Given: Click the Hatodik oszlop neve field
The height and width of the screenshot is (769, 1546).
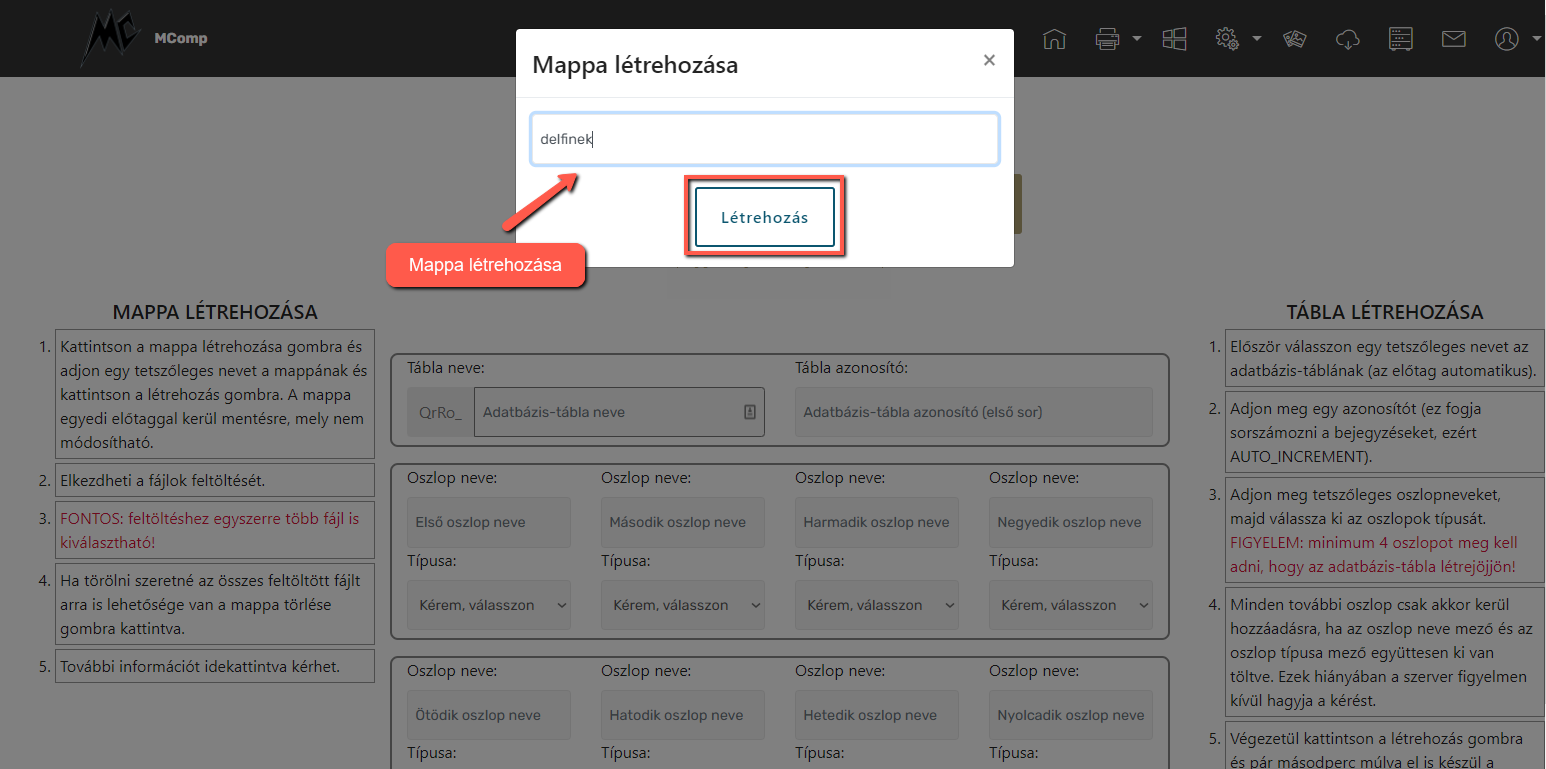Looking at the screenshot, I should 683,715.
